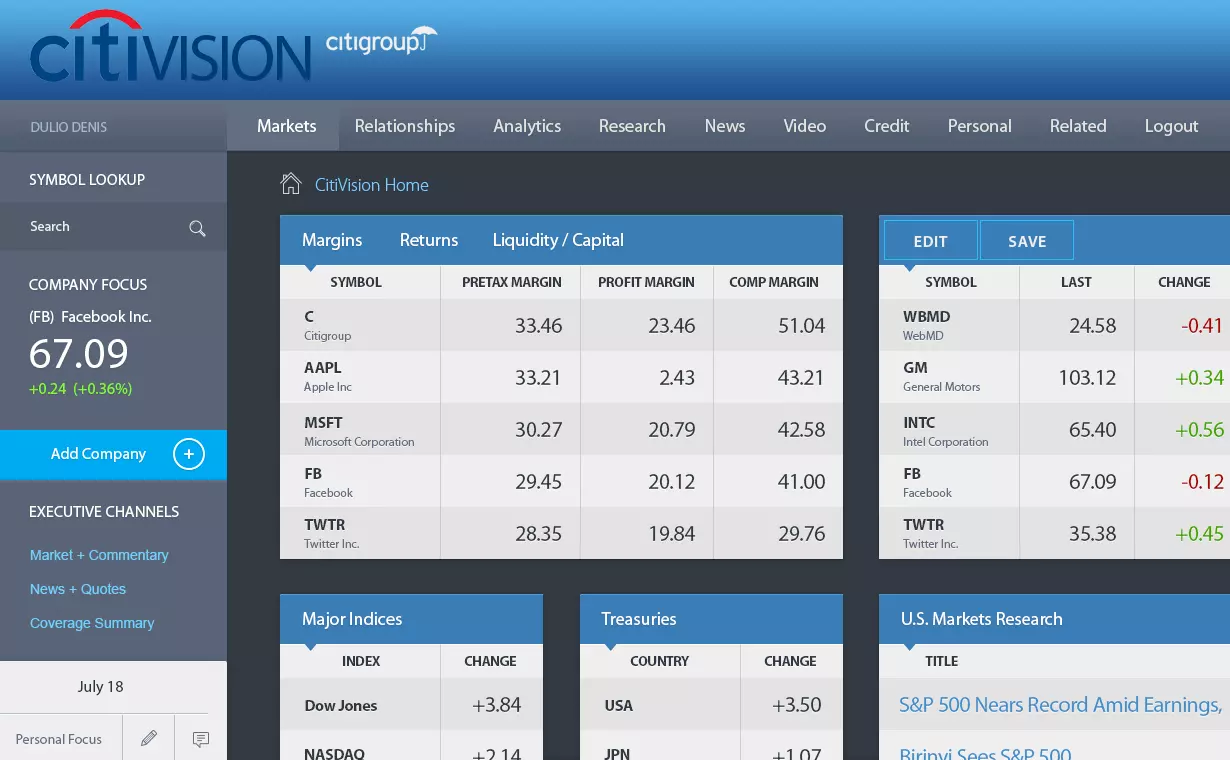Select the WBMD WebMD row
The height and width of the screenshot is (760, 1230).
tap(1054, 325)
